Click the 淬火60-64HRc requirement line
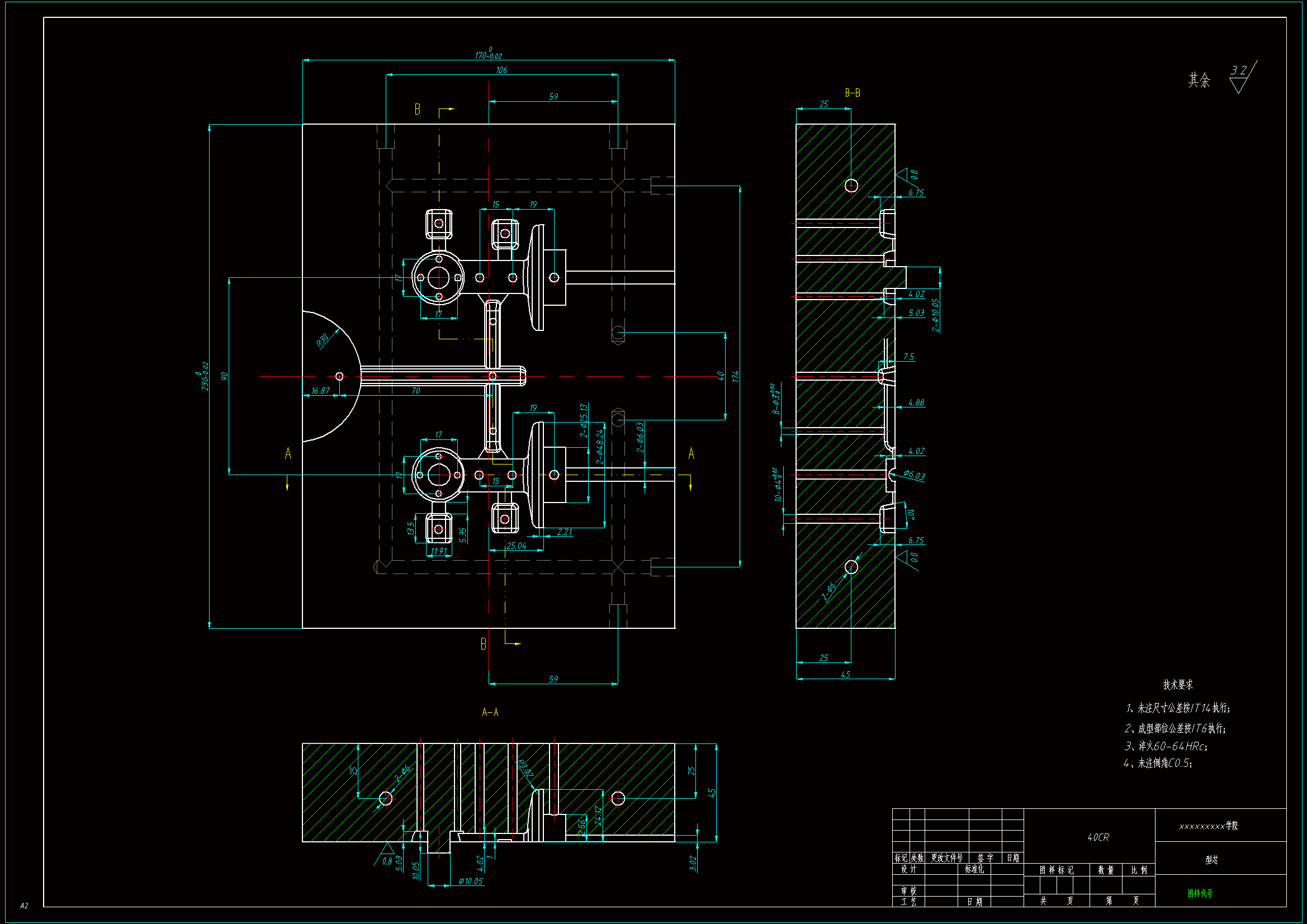Image resolution: width=1307 pixels, height=924 pixels. [x=1166, y=746]
